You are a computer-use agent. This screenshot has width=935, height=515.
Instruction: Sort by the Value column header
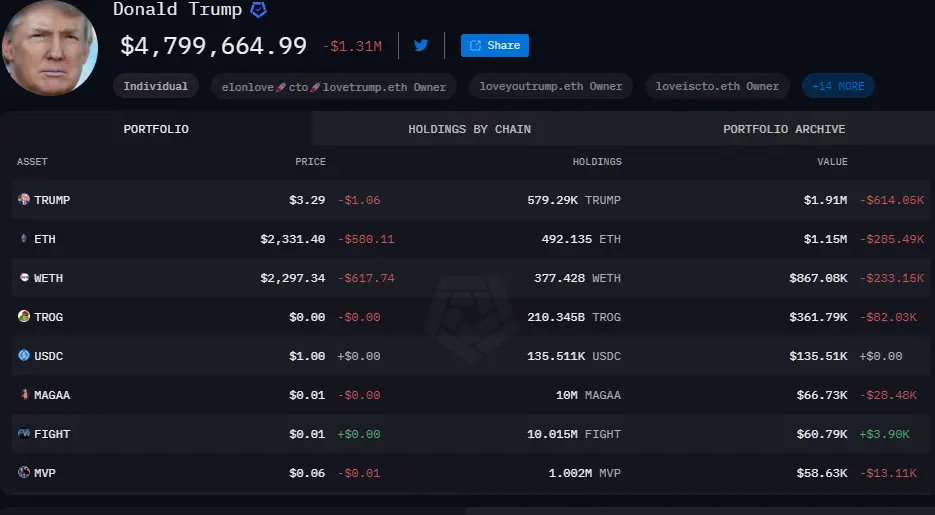pyautogui.click(x=832, y=162)
